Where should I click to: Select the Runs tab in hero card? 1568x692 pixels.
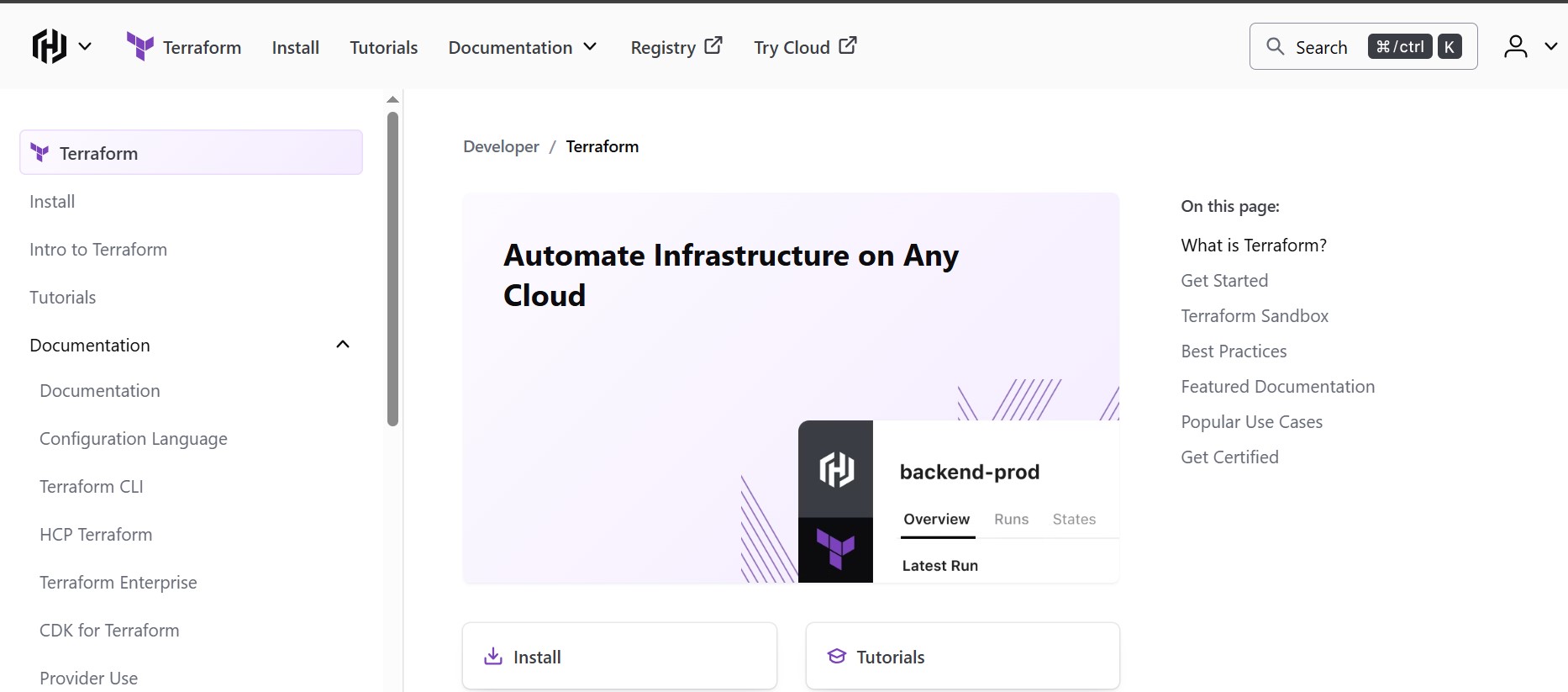(1012, 520)
